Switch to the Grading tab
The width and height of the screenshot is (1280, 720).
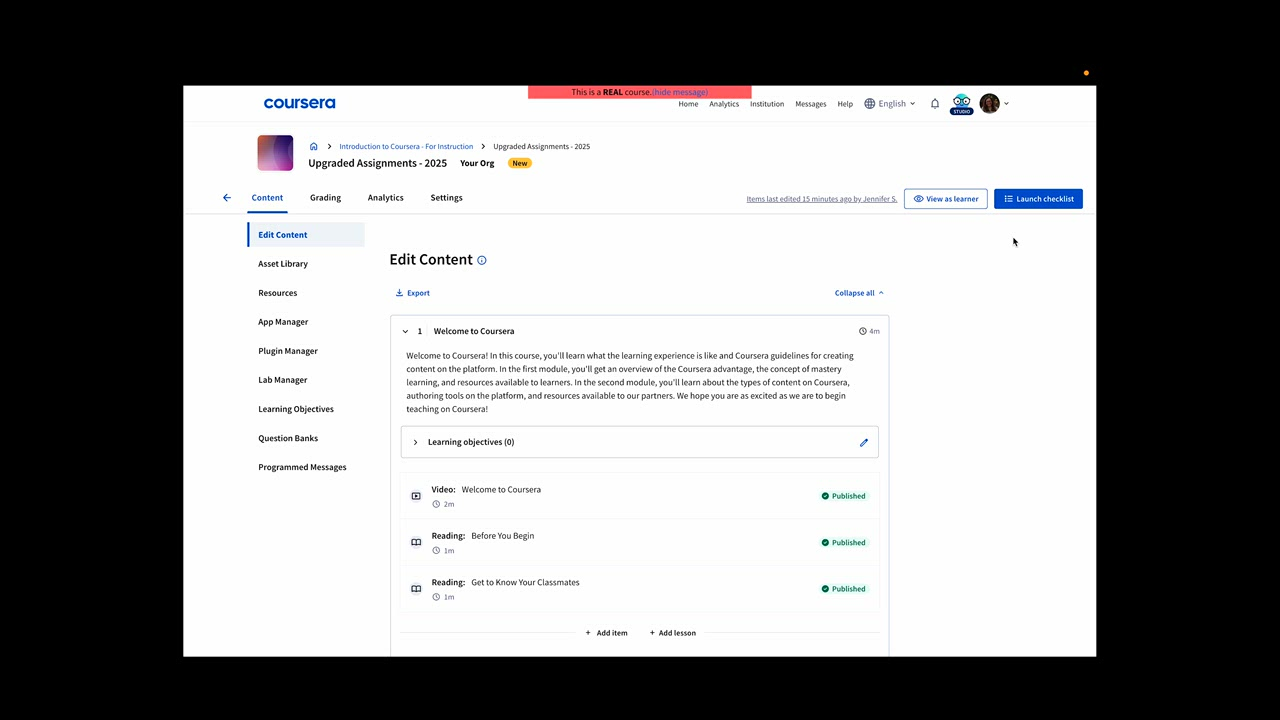tap(325, 198)
